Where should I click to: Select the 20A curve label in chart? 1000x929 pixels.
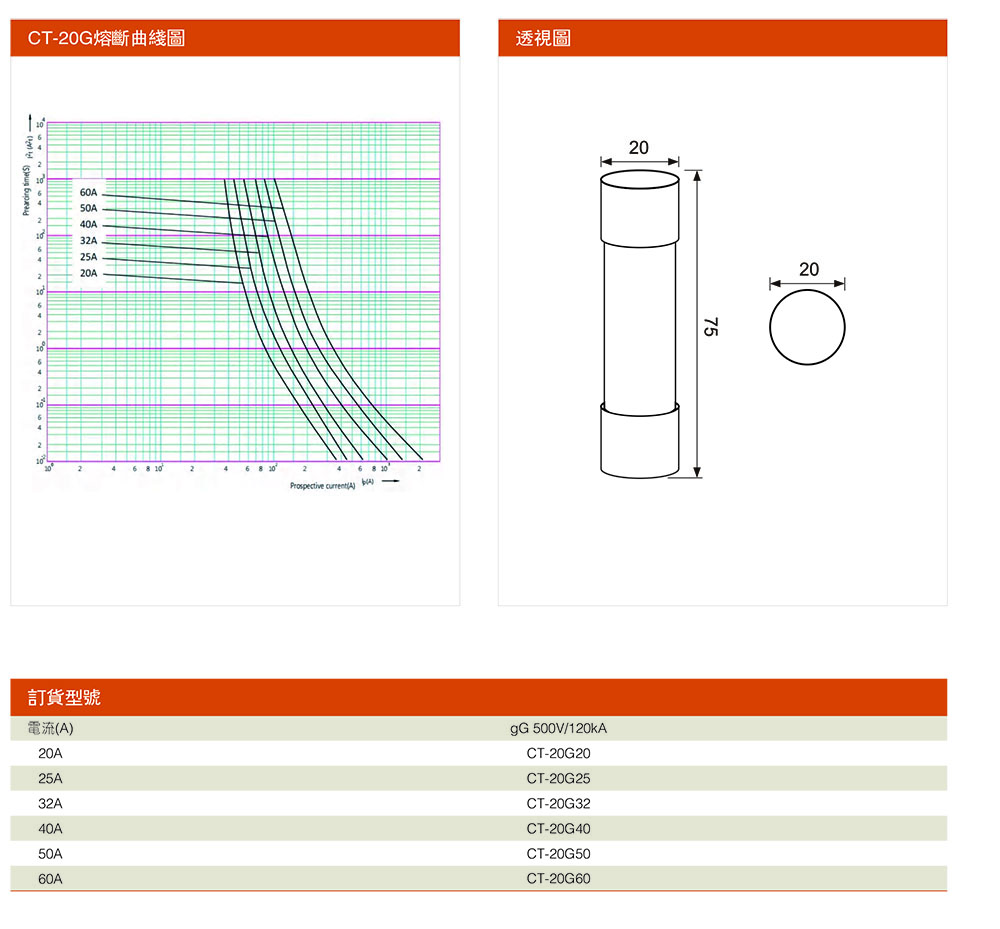(89, 273)
